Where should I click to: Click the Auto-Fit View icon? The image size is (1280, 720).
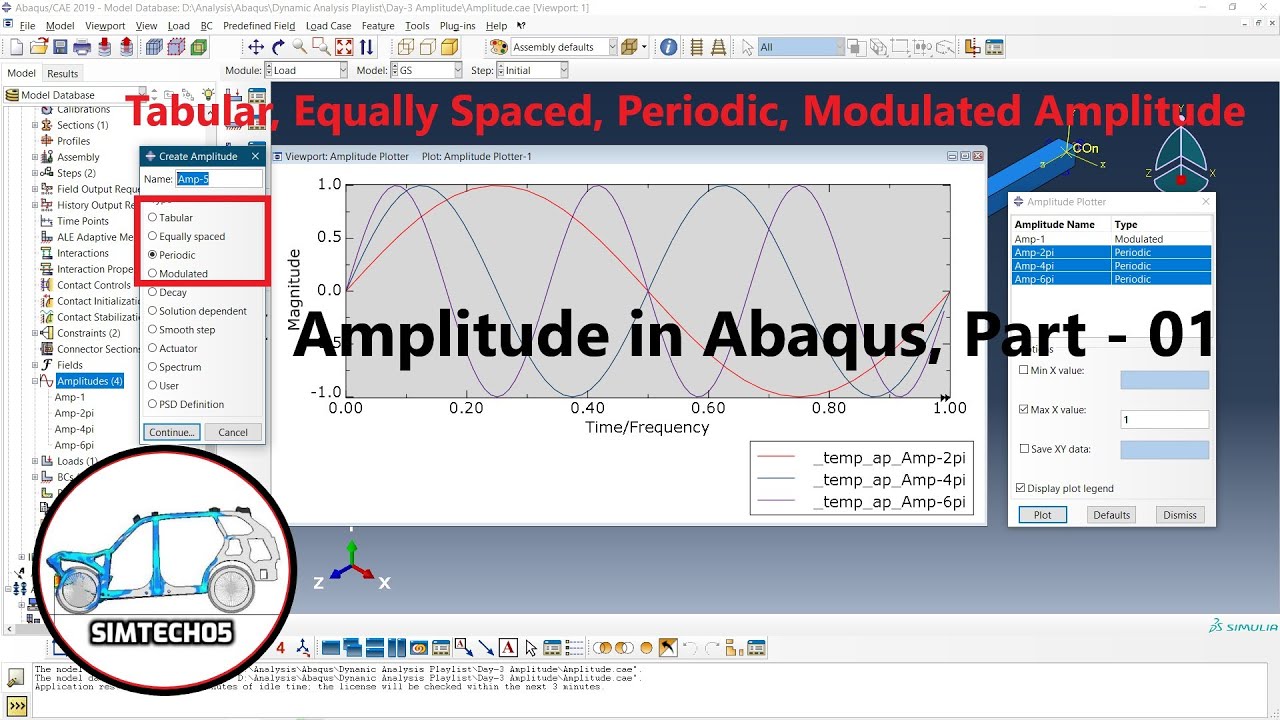(x=344, y=47)
